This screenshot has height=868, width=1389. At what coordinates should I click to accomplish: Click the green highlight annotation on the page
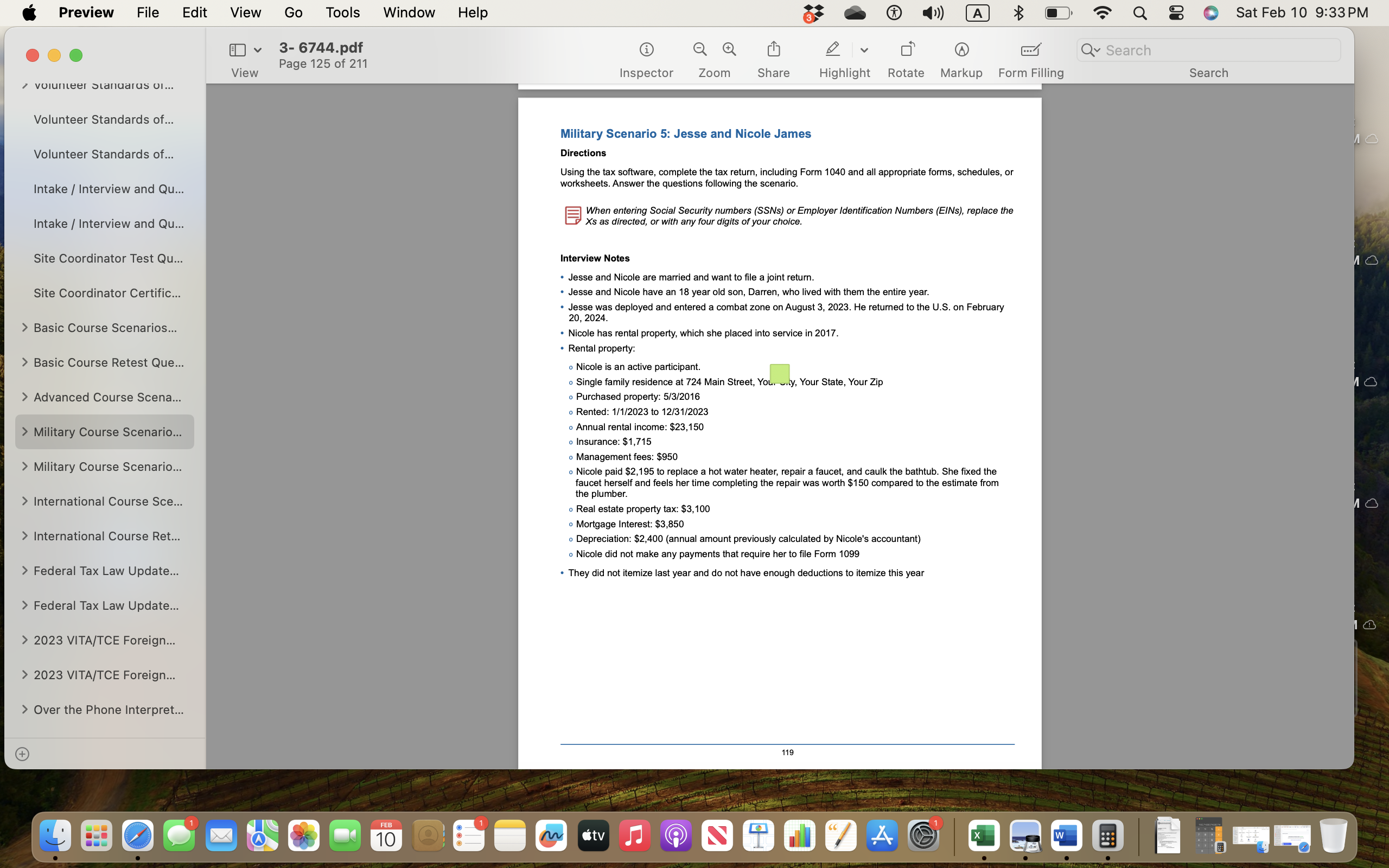point(780,373)
